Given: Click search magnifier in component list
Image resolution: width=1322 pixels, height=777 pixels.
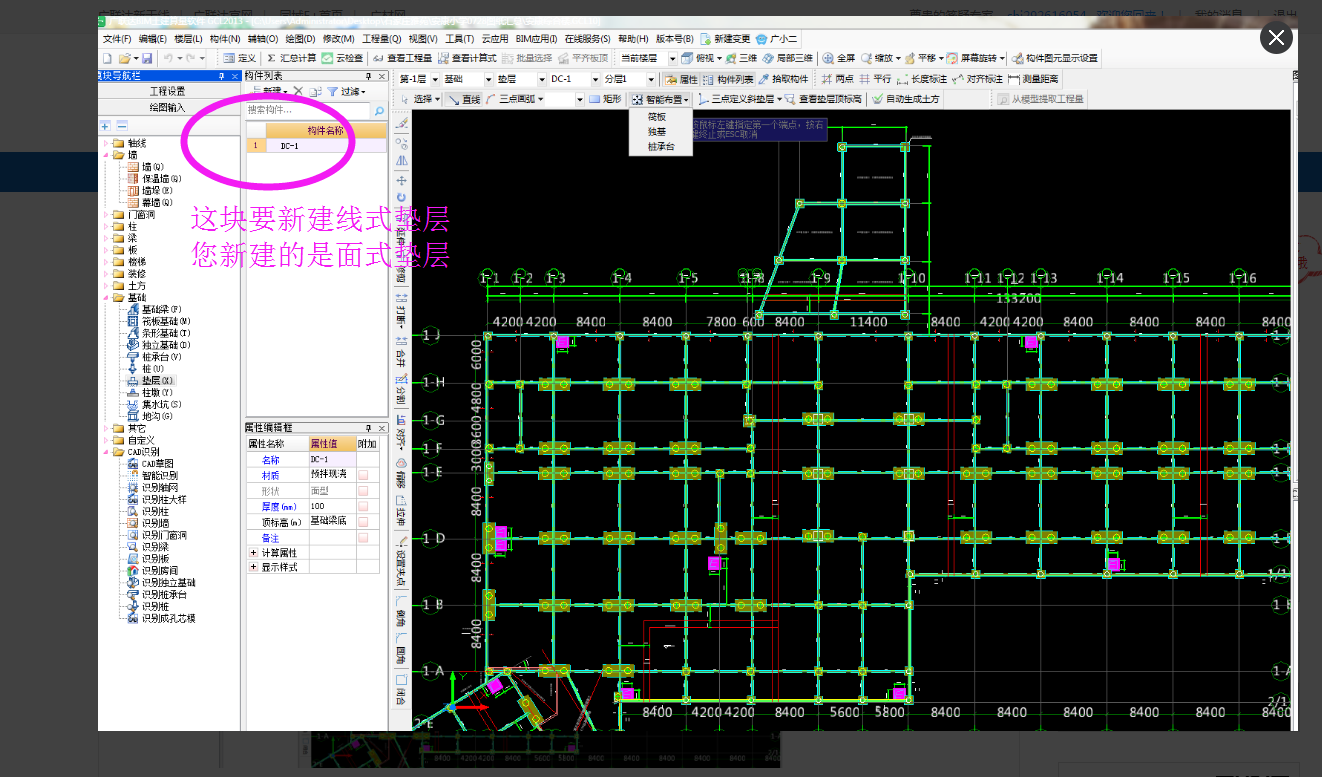Looking at the screenshot, I should pyautogui.click(x=380, y=110).
